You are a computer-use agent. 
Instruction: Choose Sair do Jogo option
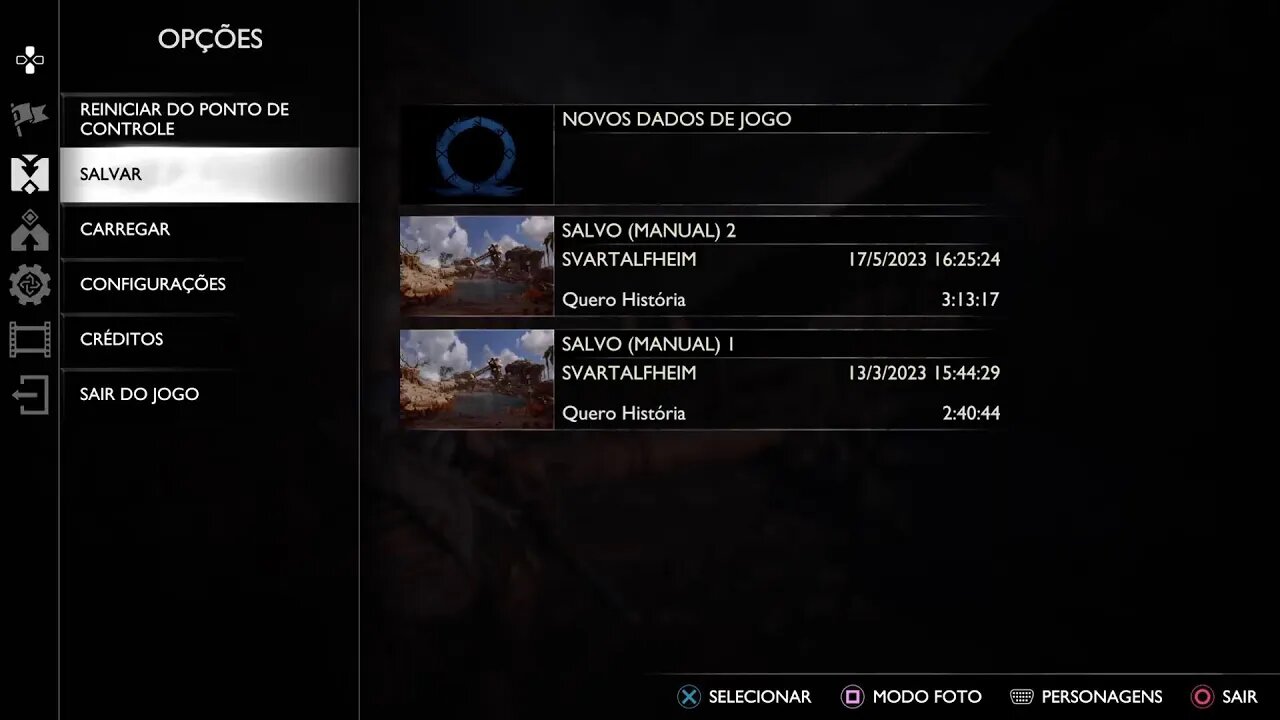209,394
